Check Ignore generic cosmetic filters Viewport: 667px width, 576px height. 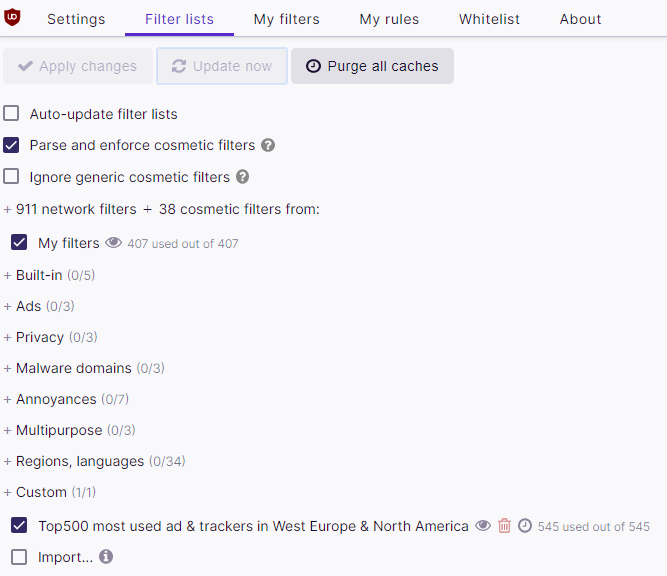(12, 177)
